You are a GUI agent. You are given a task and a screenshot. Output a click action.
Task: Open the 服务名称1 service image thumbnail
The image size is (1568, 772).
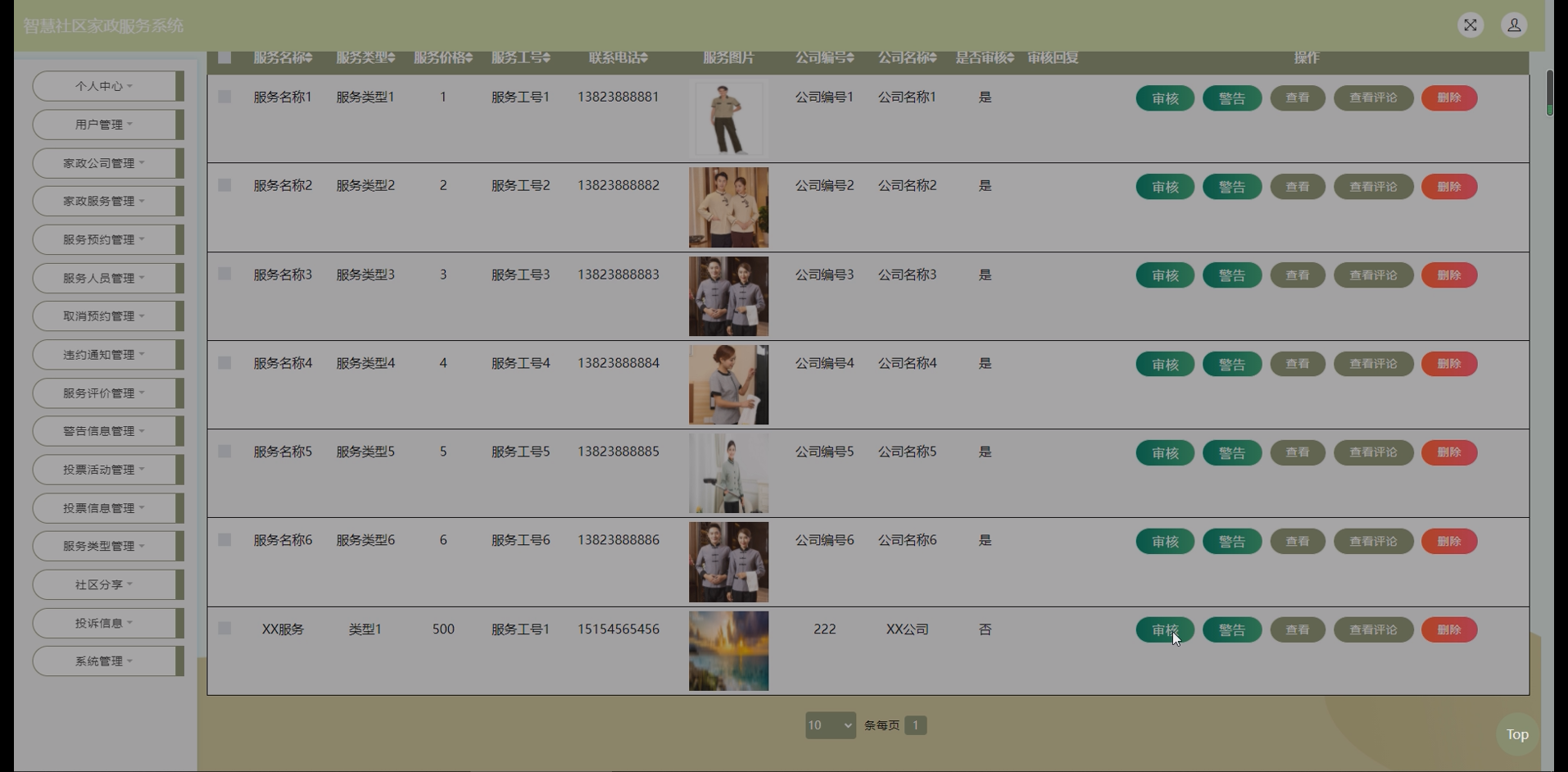[x=728, y=119]
